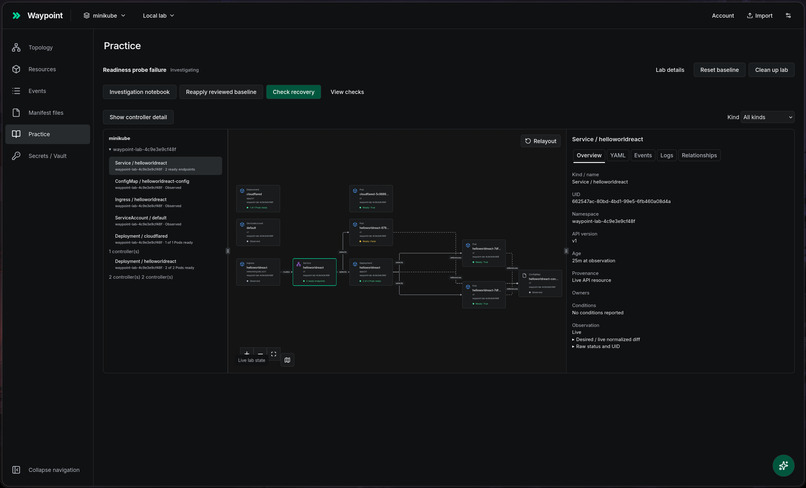The width and height of the screenshot is (806, 488).
Task: Click the Relayout refresh icon
Action: click(x=528, y=141)
